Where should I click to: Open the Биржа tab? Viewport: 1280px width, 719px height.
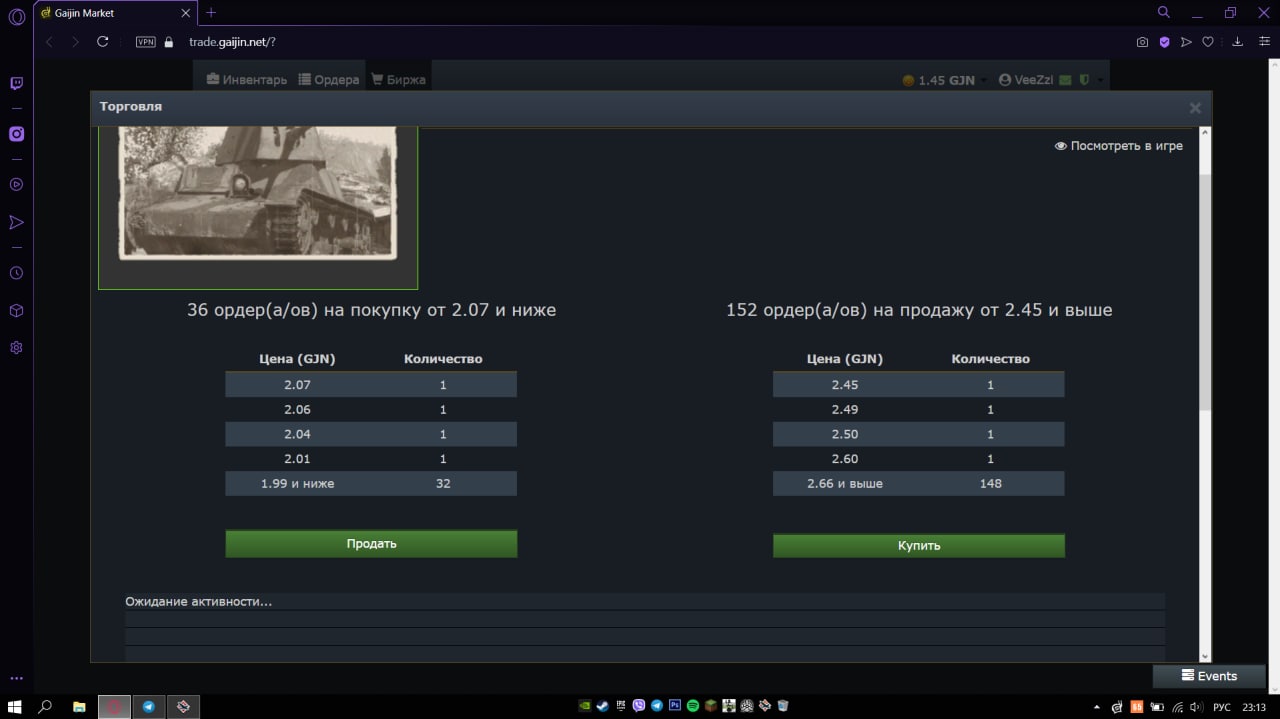tap(398, 80)
